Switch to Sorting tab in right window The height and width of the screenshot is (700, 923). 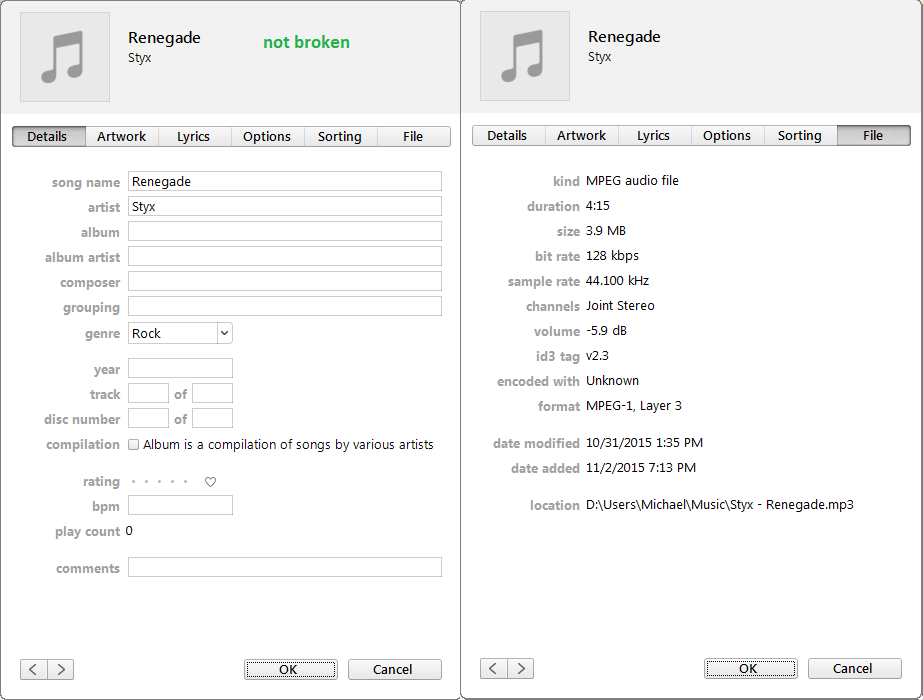pyautogui.click(x=800, y=135)
